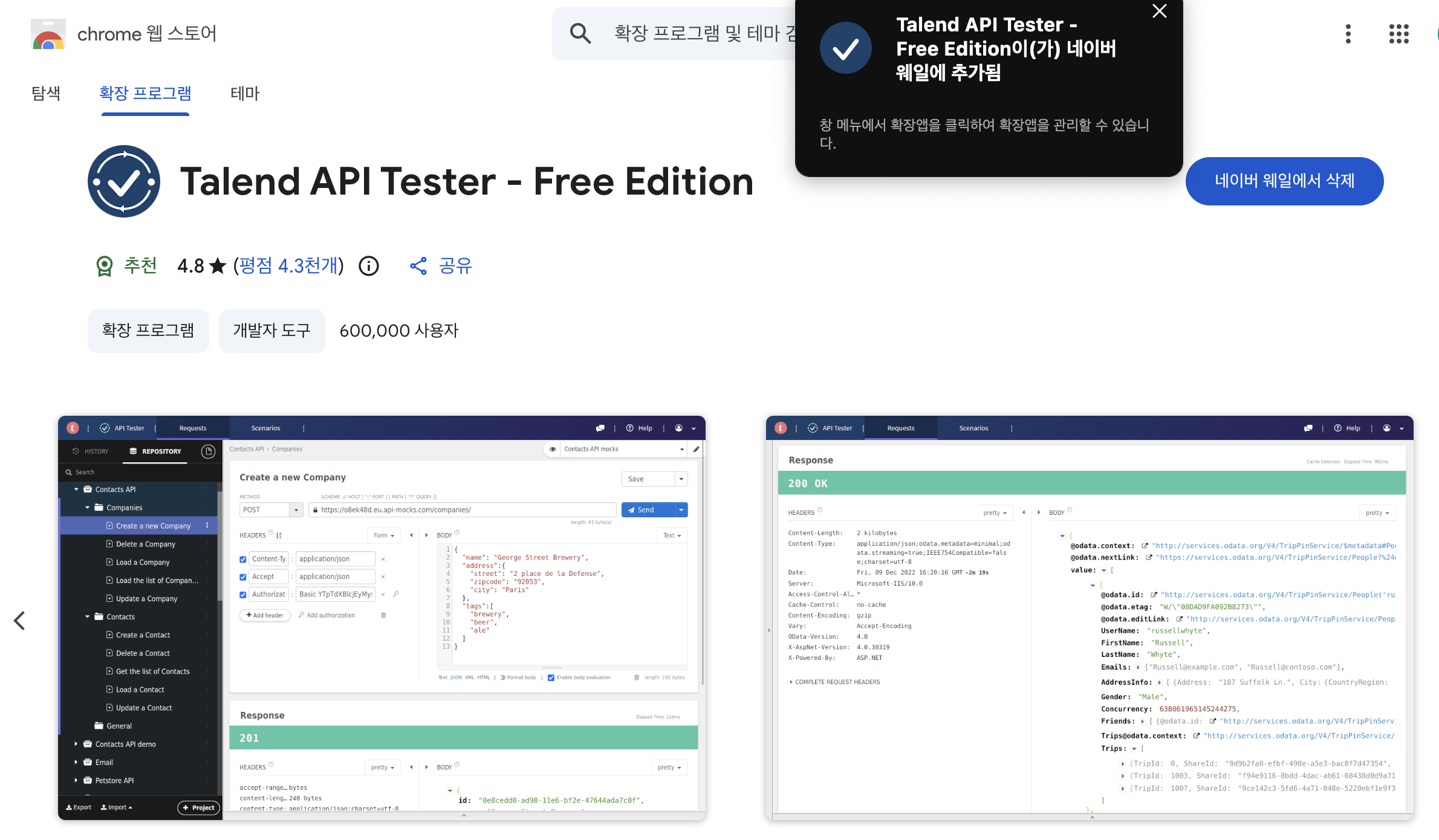This screenshot has height=840, width=1439.
Task: Open the ratings link 평점 4.3천개
Action: [x=288, y=266]
